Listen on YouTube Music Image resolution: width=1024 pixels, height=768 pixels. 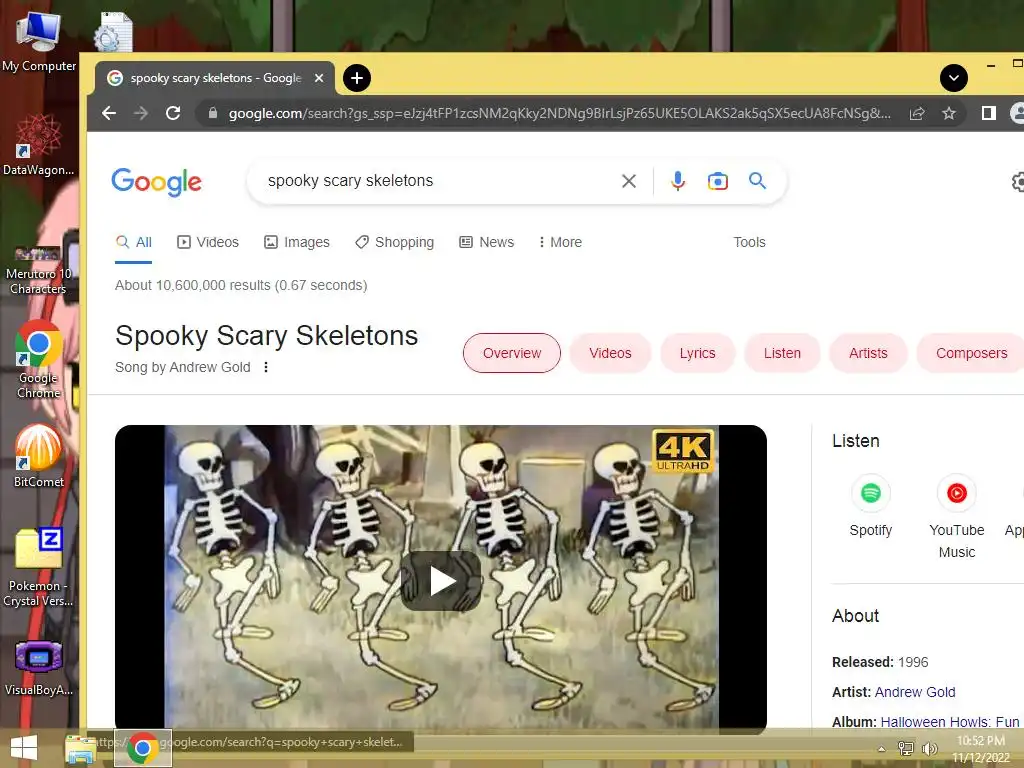point(957,516)
